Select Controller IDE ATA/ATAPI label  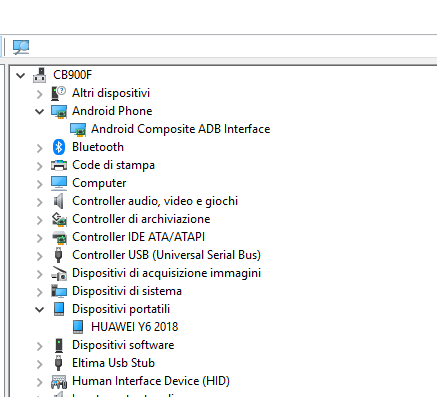[138, 237]
